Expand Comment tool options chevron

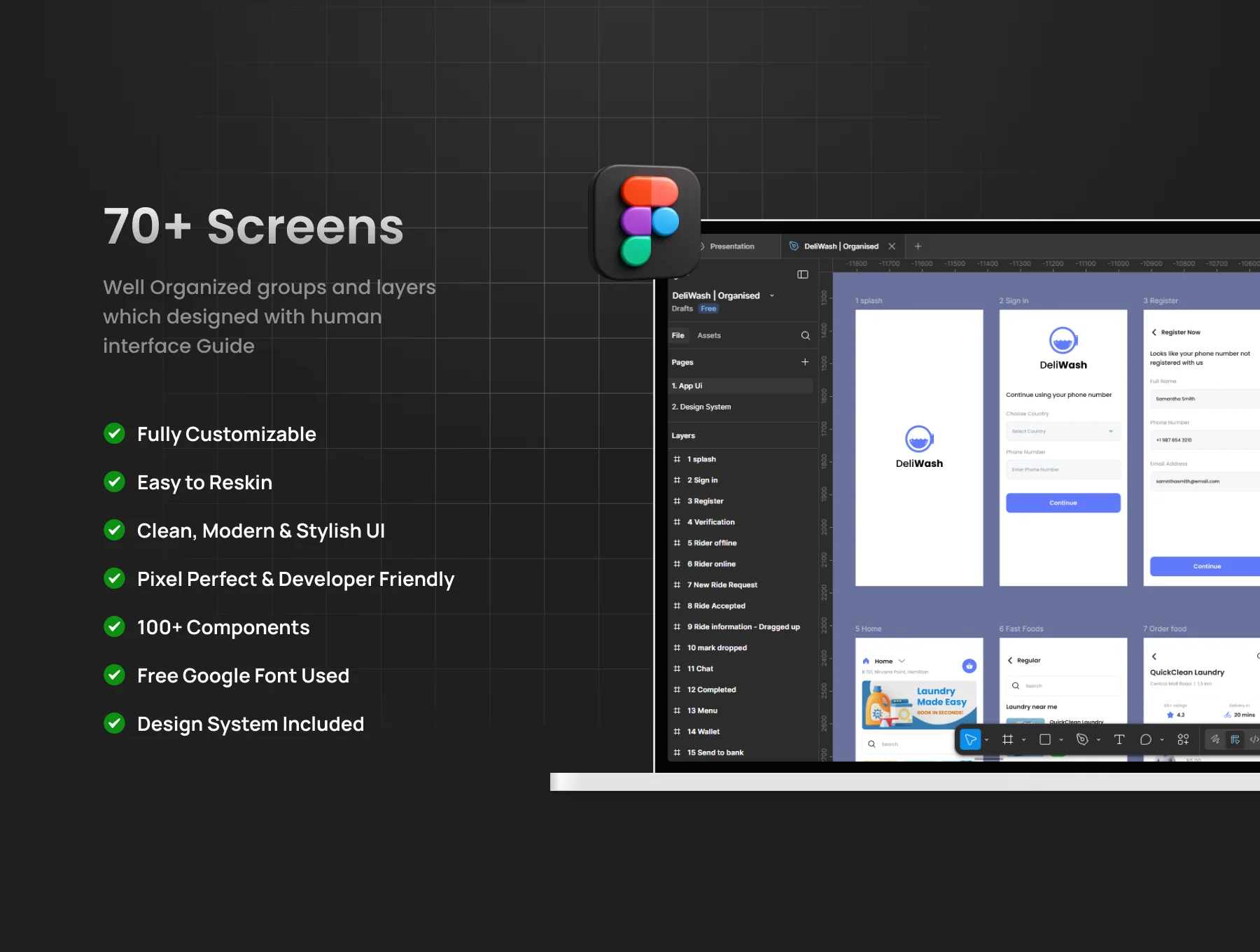[x=1162, y=740]
